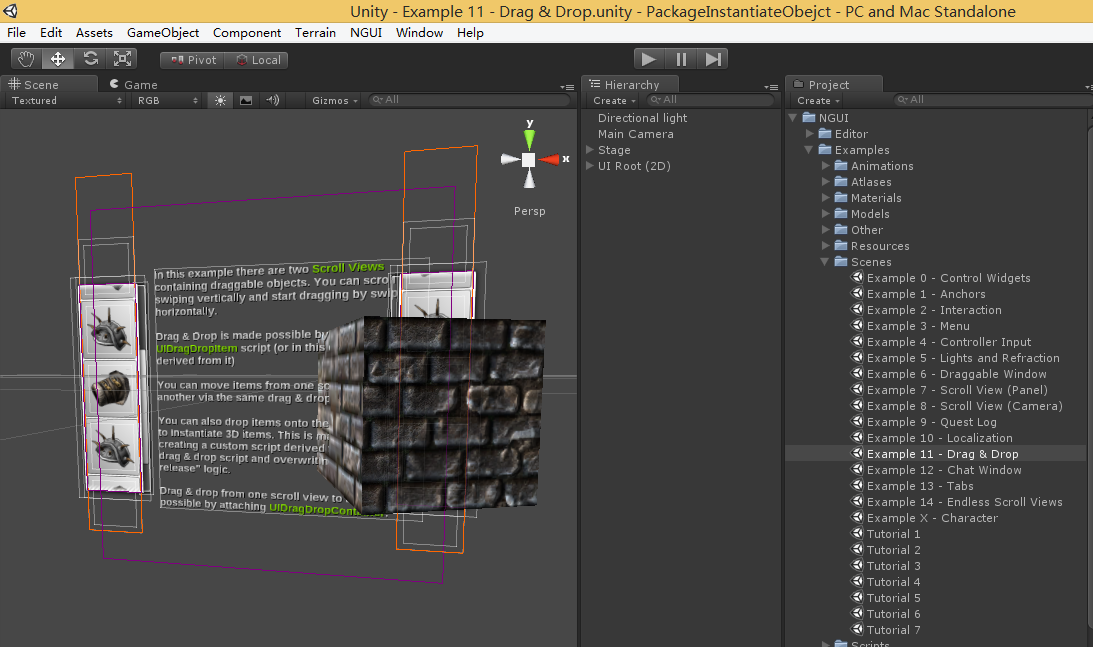This screenshot has width=1093, height=647.
Task: Open Scene panel options menu icon
Action: tap(567, 87)
